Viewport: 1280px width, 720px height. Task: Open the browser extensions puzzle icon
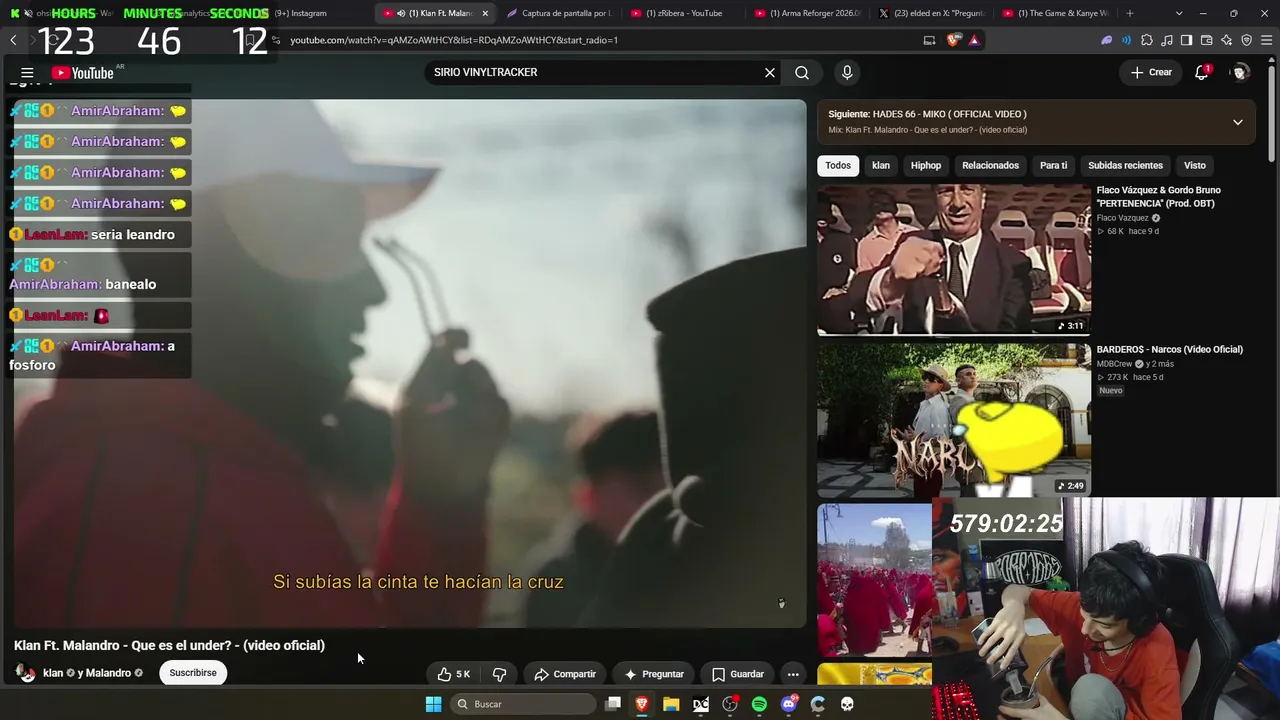[x=1147, y=40]
